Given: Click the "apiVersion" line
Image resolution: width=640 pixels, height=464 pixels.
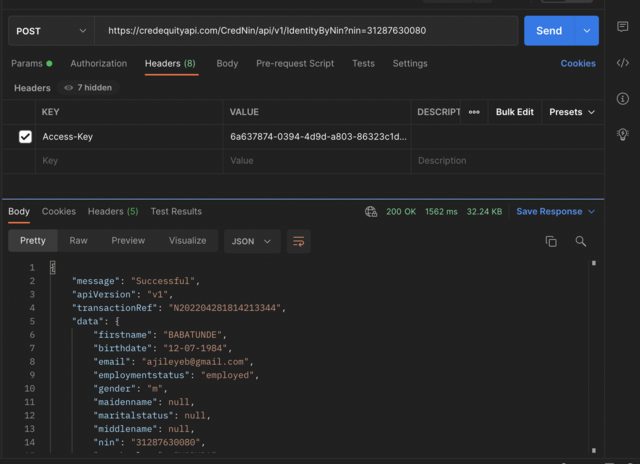Looking at the screenshot, I should (x=122, y=294).
